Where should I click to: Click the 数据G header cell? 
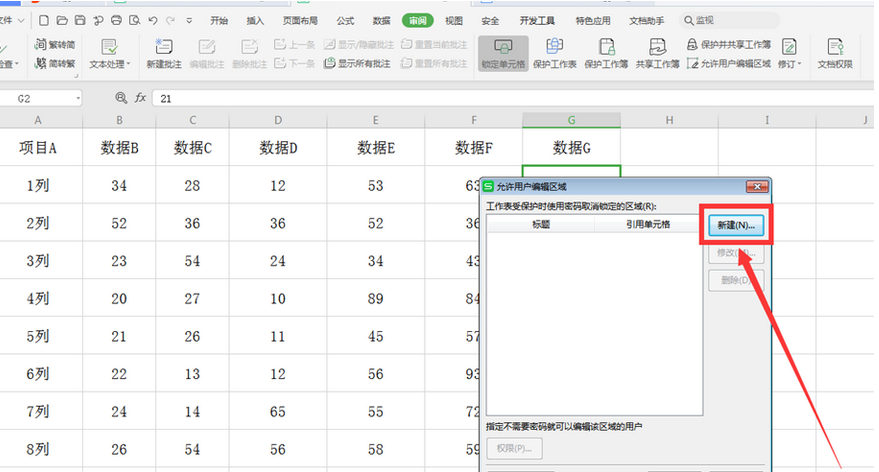(x=571, y=147)
